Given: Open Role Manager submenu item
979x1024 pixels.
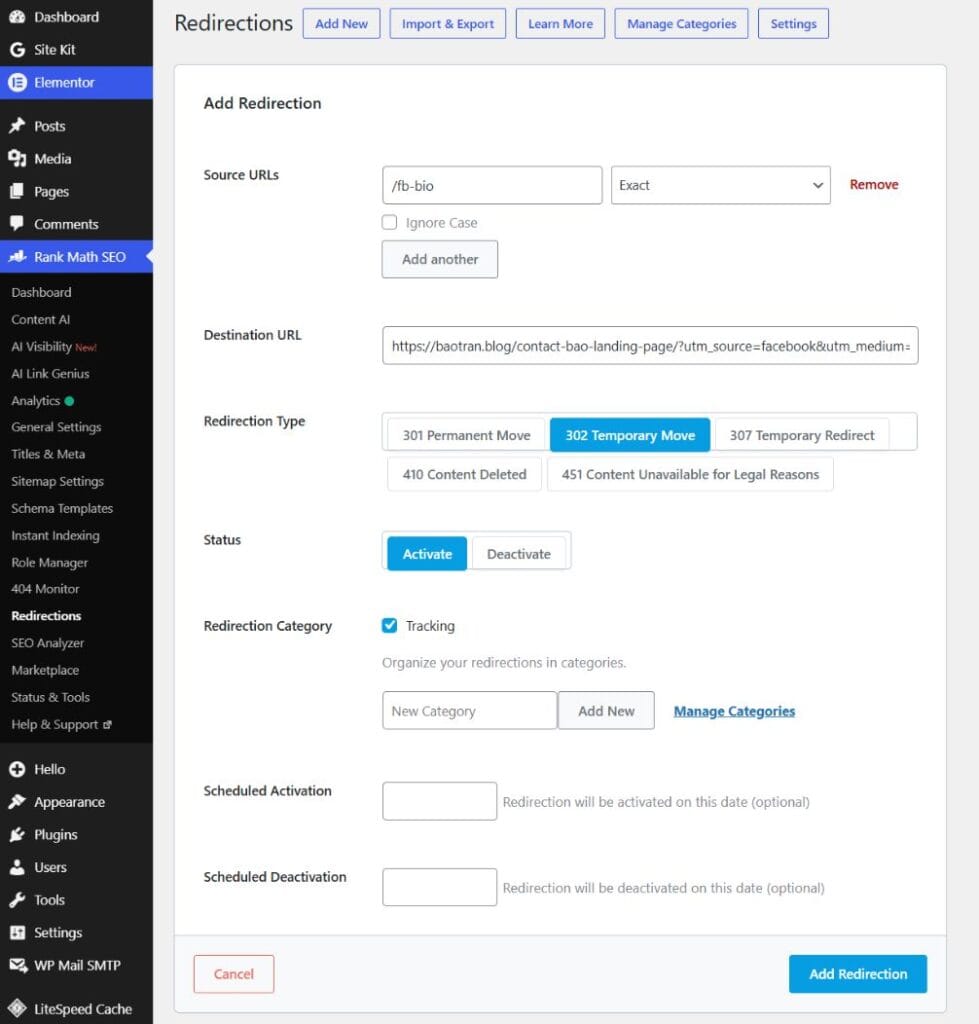Looking at the screenshot, I should (x=49, y=562).
